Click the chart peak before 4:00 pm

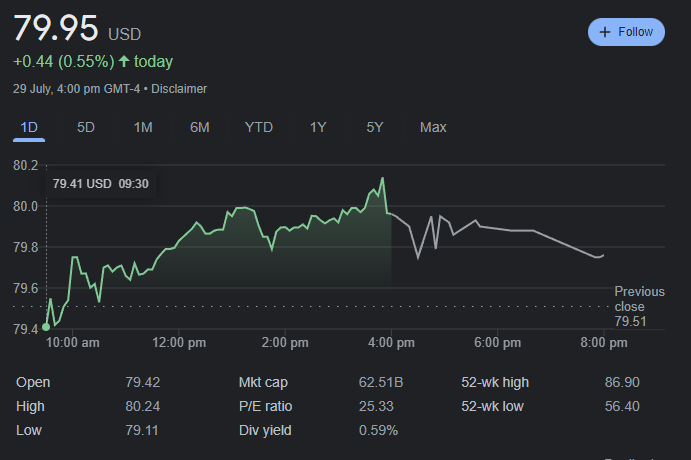coord(382,179)
